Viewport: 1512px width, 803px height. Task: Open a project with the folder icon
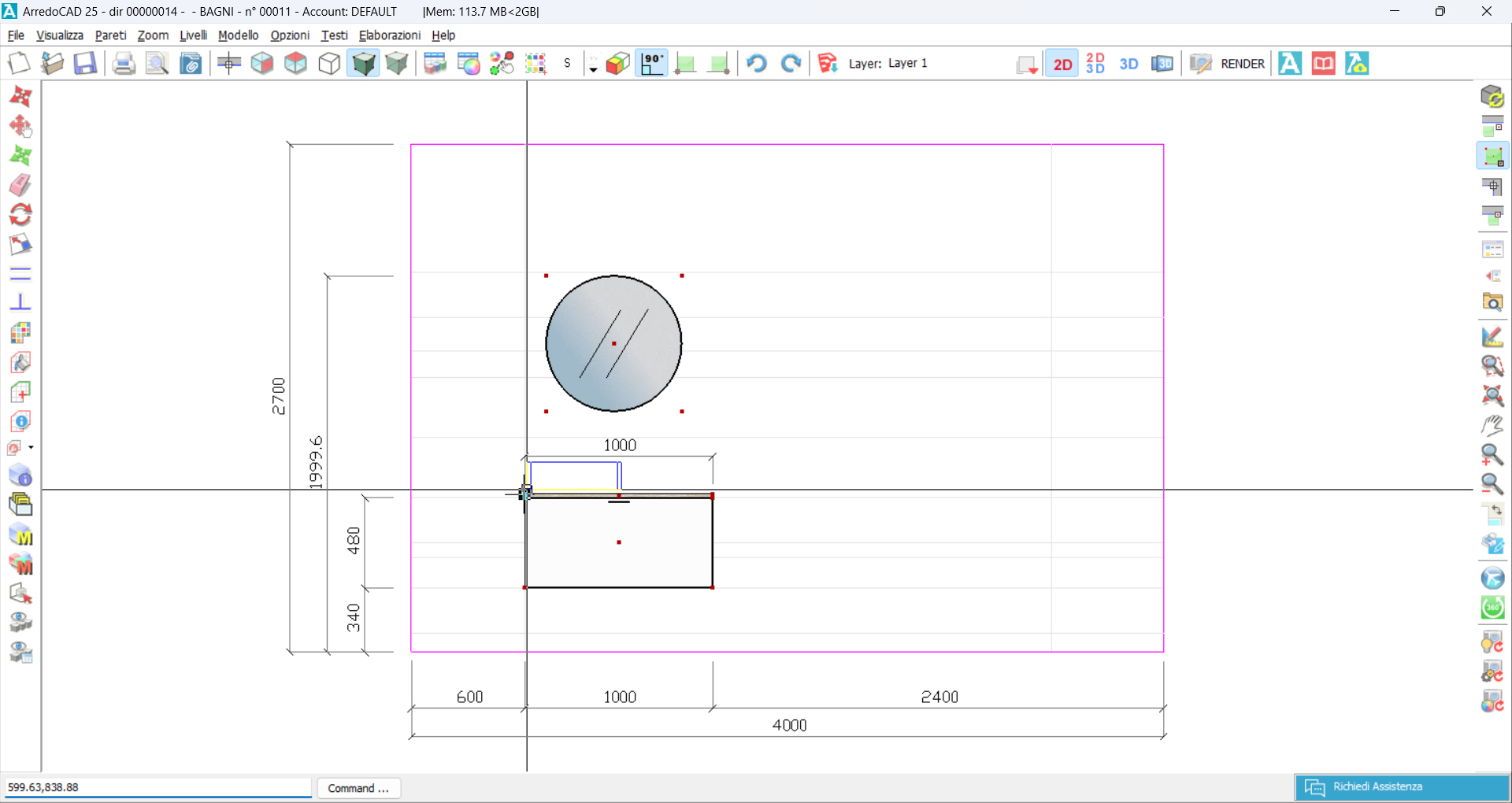pyautogui.click(x=52, y=63)
